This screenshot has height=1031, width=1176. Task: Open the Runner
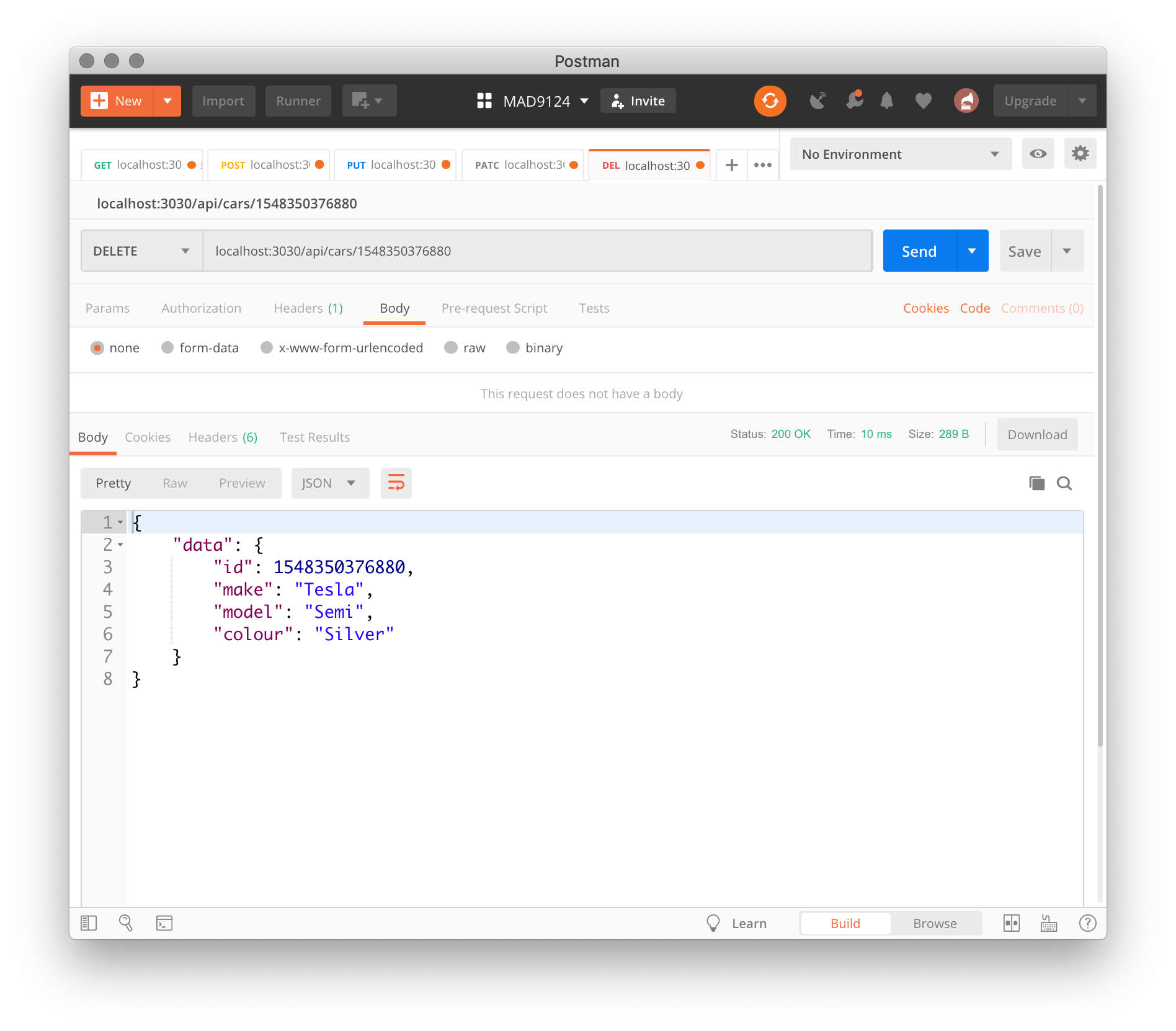coord(298,100)
